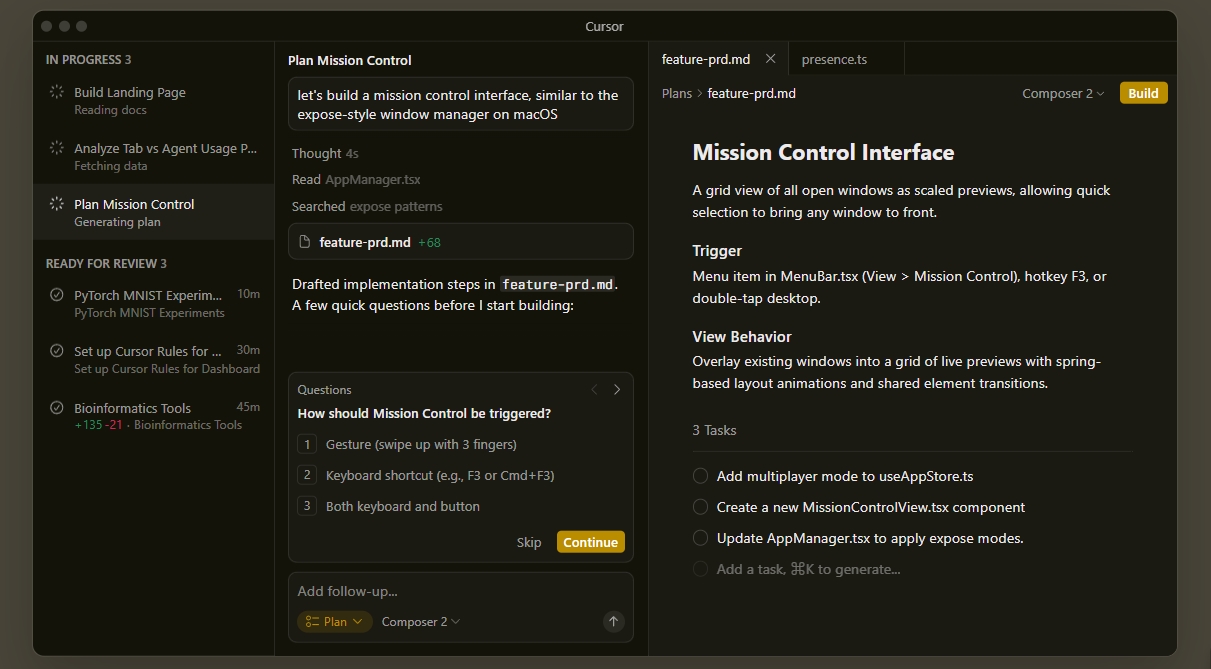
Task: Check the Create MissionControlView.tsx task circle
Action: click(x=700, y=507)
